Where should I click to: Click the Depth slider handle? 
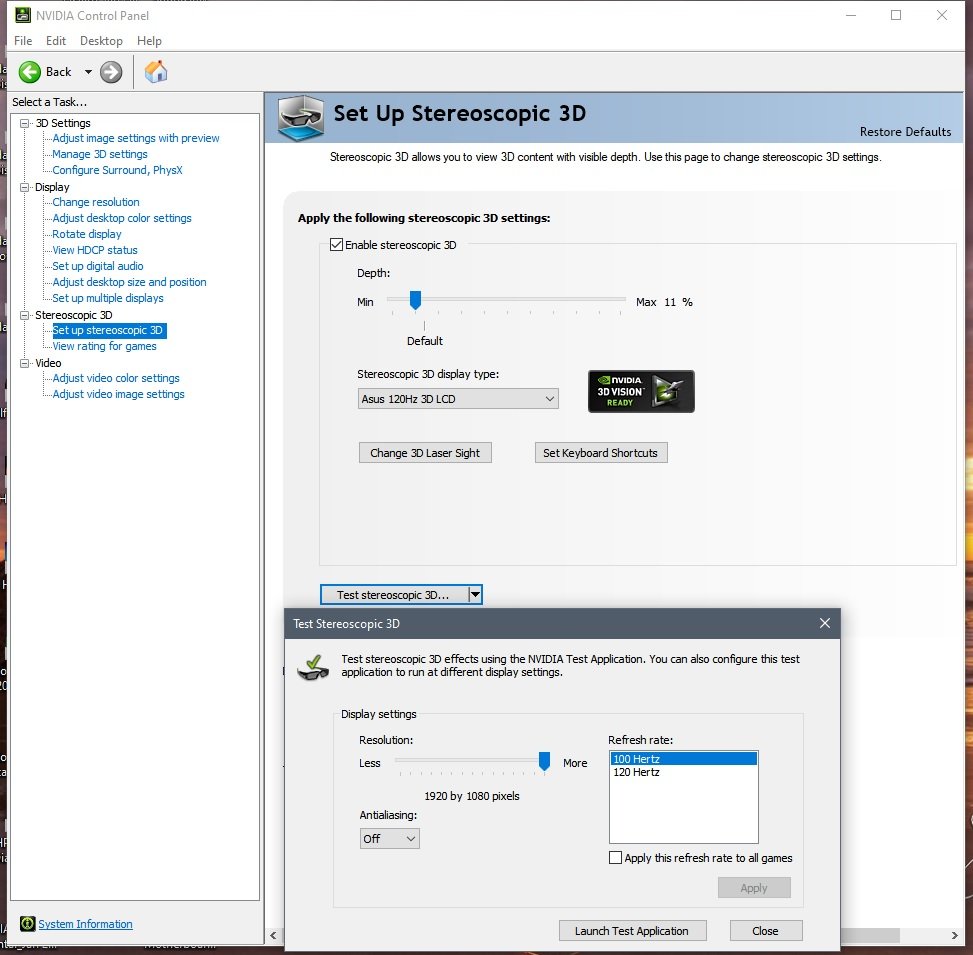coord(415,300)
